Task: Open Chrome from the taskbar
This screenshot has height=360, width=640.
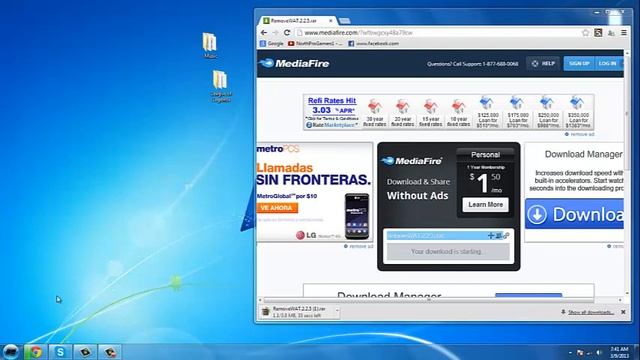Action: (35, 352)
